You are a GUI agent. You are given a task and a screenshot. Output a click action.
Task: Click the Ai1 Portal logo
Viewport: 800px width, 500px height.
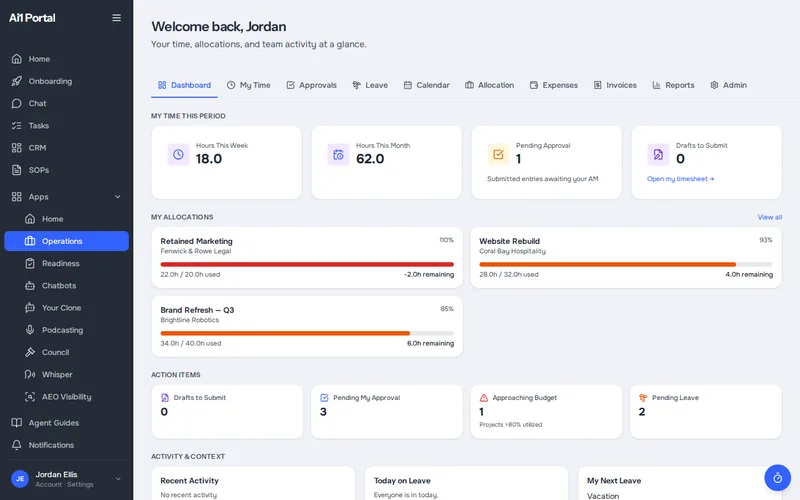point(32,18)
